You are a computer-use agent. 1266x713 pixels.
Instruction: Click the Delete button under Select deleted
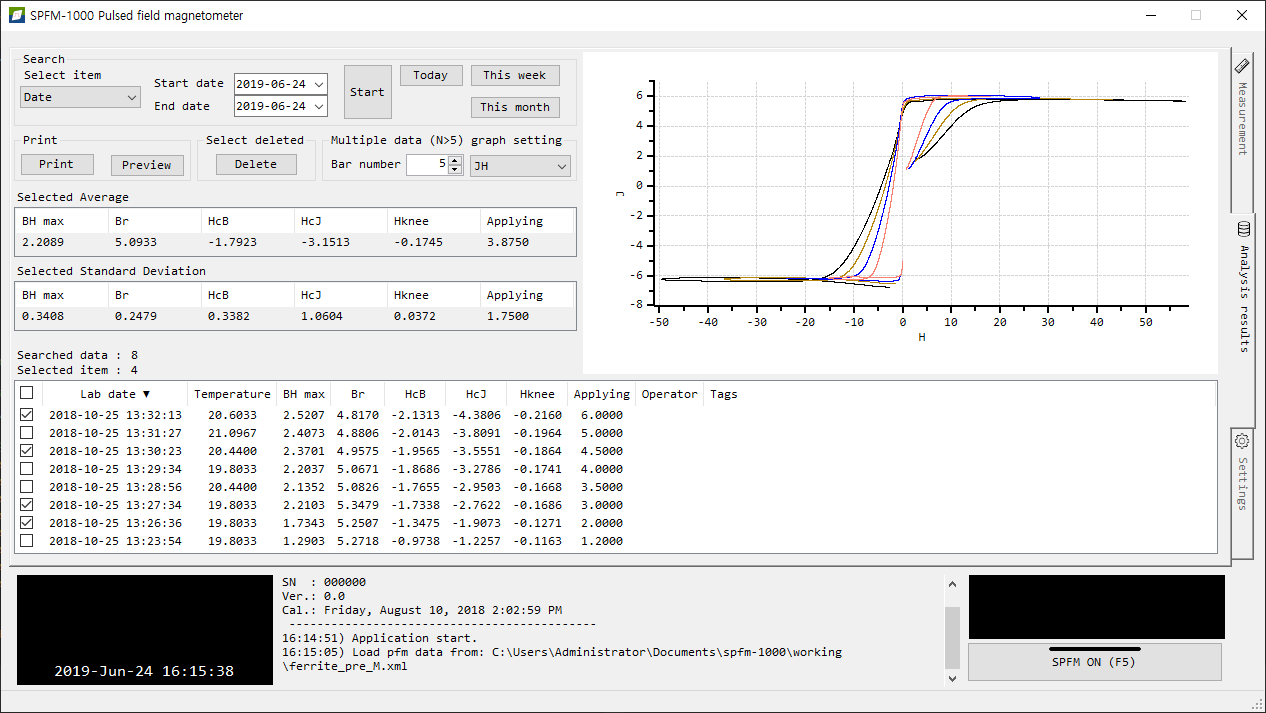coord(255,163)
